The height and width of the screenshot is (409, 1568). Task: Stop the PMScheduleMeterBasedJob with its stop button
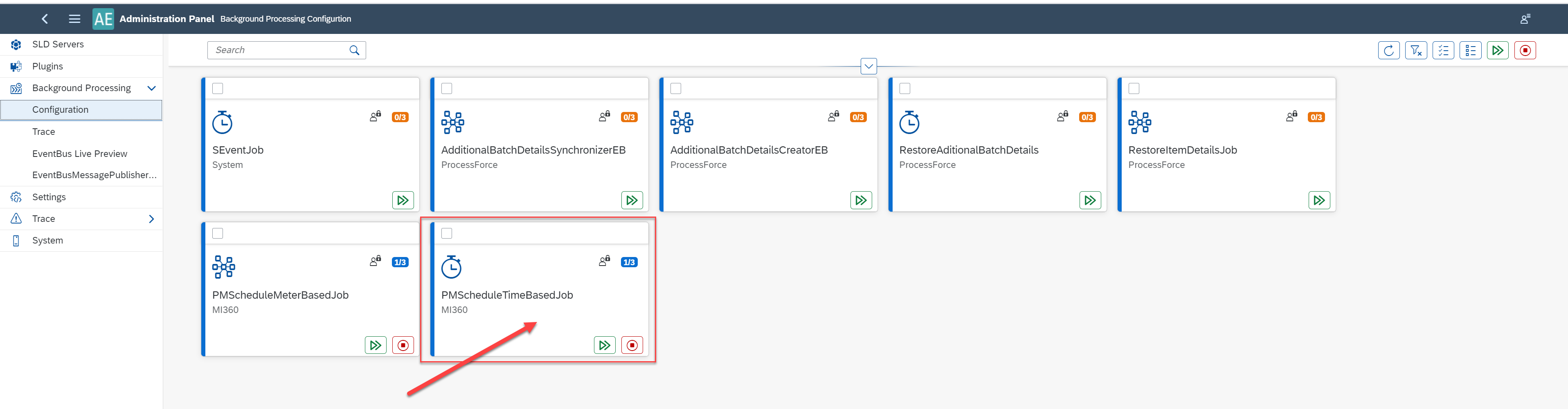(403, 344)
